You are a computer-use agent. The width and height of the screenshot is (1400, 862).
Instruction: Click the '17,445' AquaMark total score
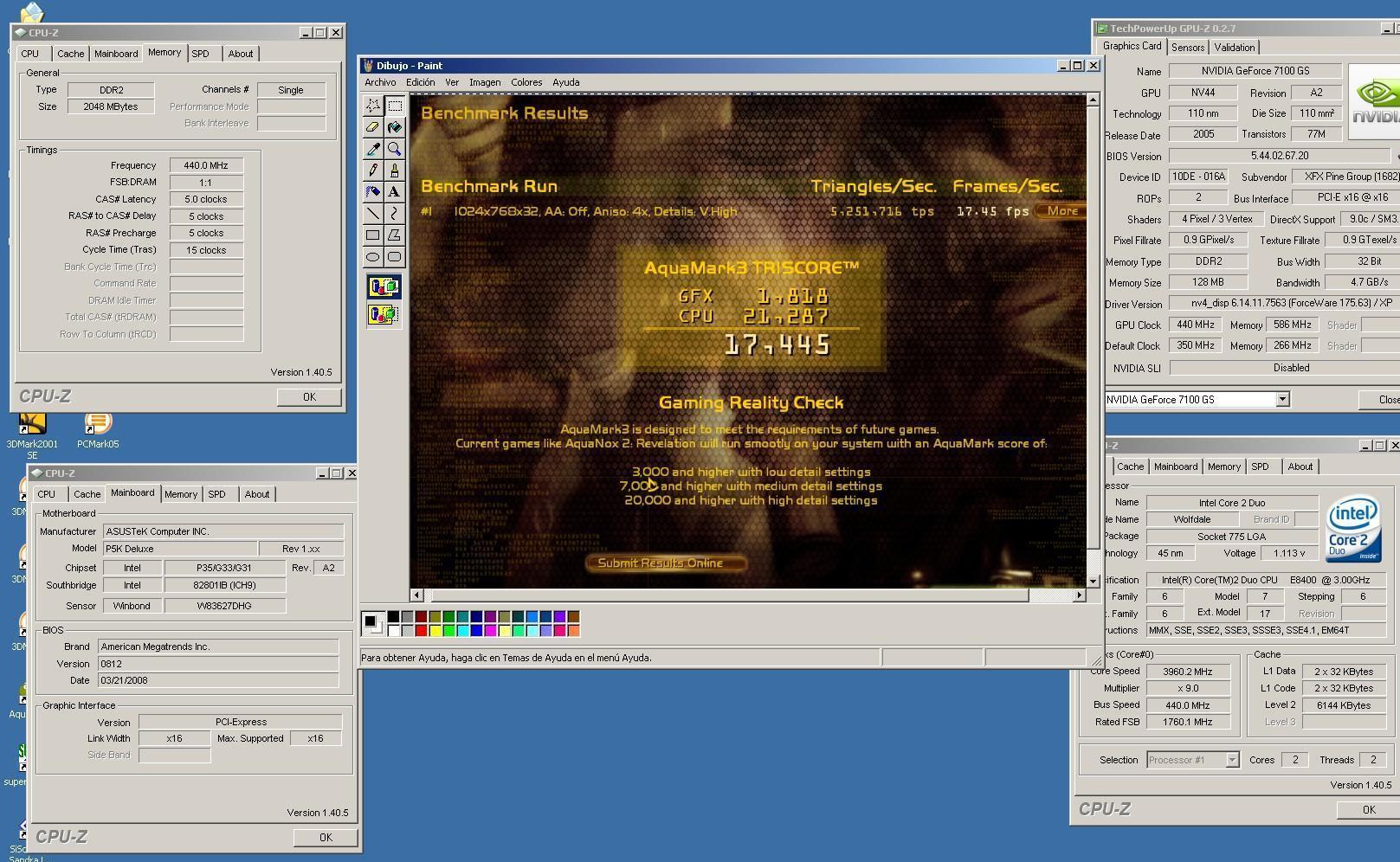pos(777,345)
